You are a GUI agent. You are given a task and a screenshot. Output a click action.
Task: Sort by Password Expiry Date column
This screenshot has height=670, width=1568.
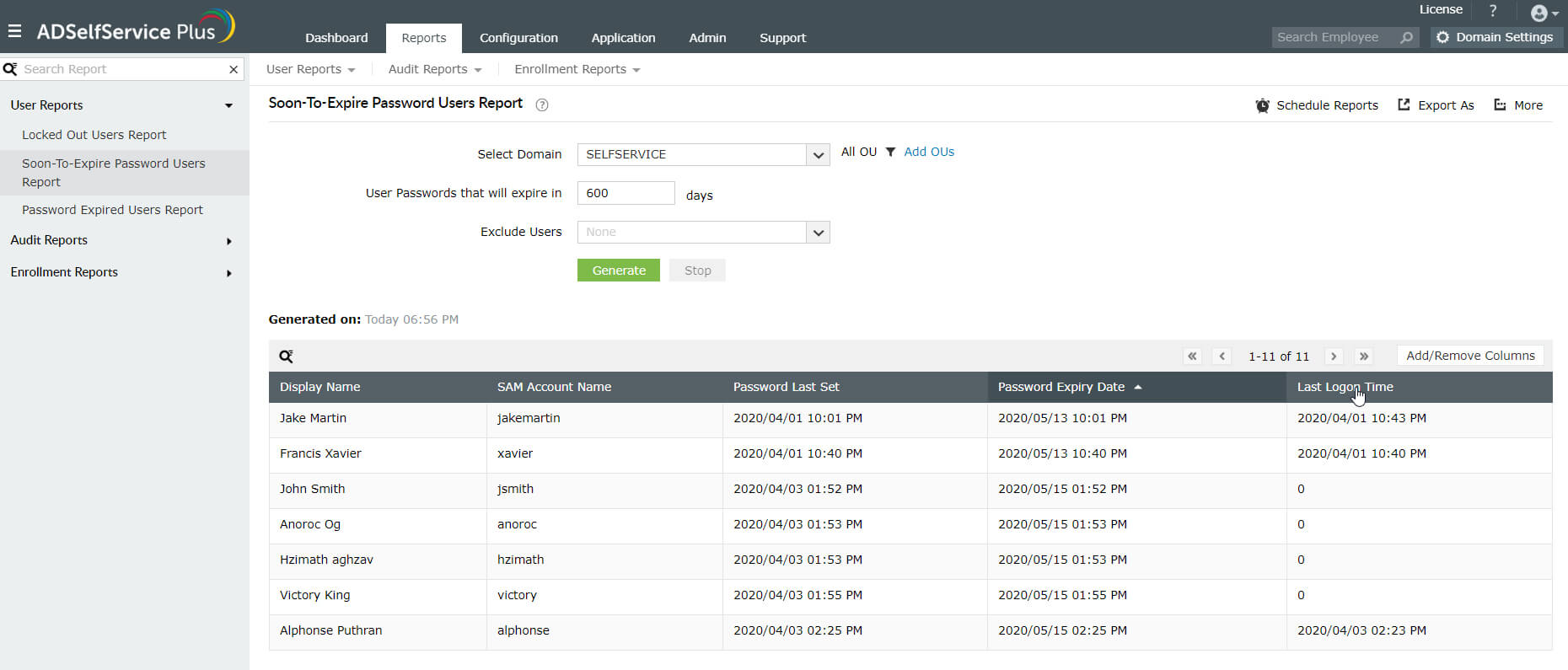point(1061,387)
